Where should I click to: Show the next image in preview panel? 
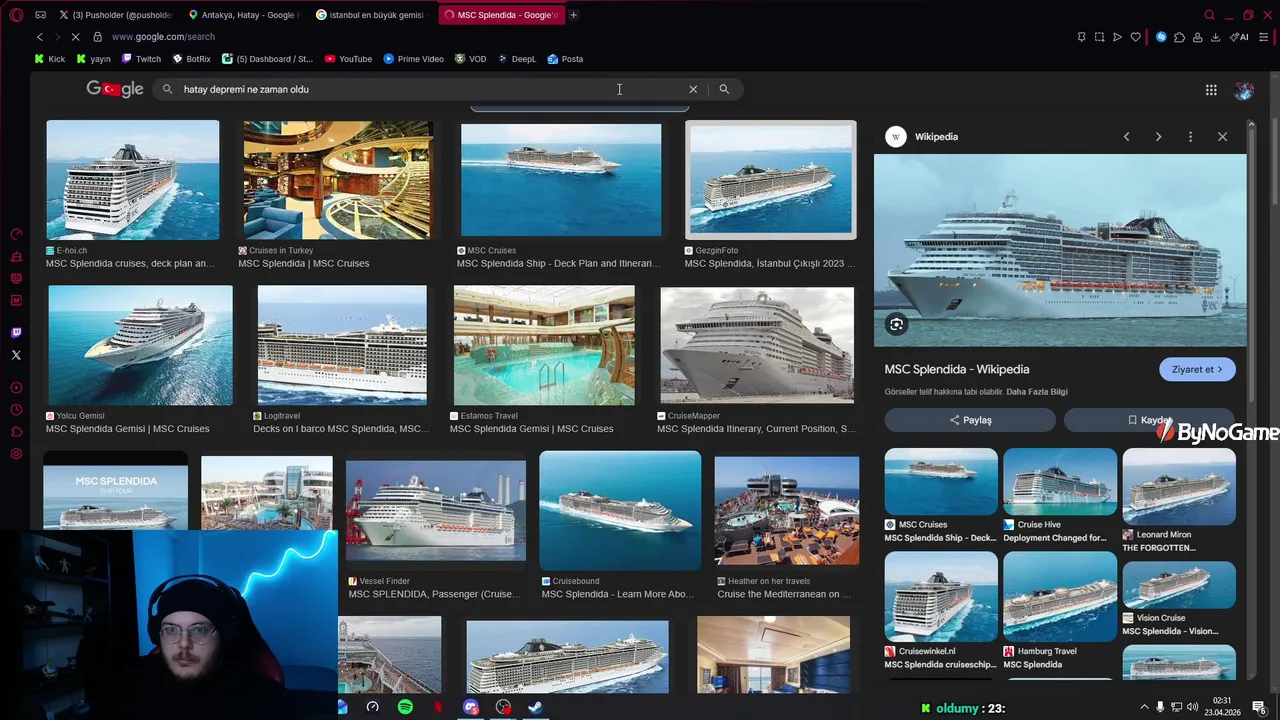1158,137
